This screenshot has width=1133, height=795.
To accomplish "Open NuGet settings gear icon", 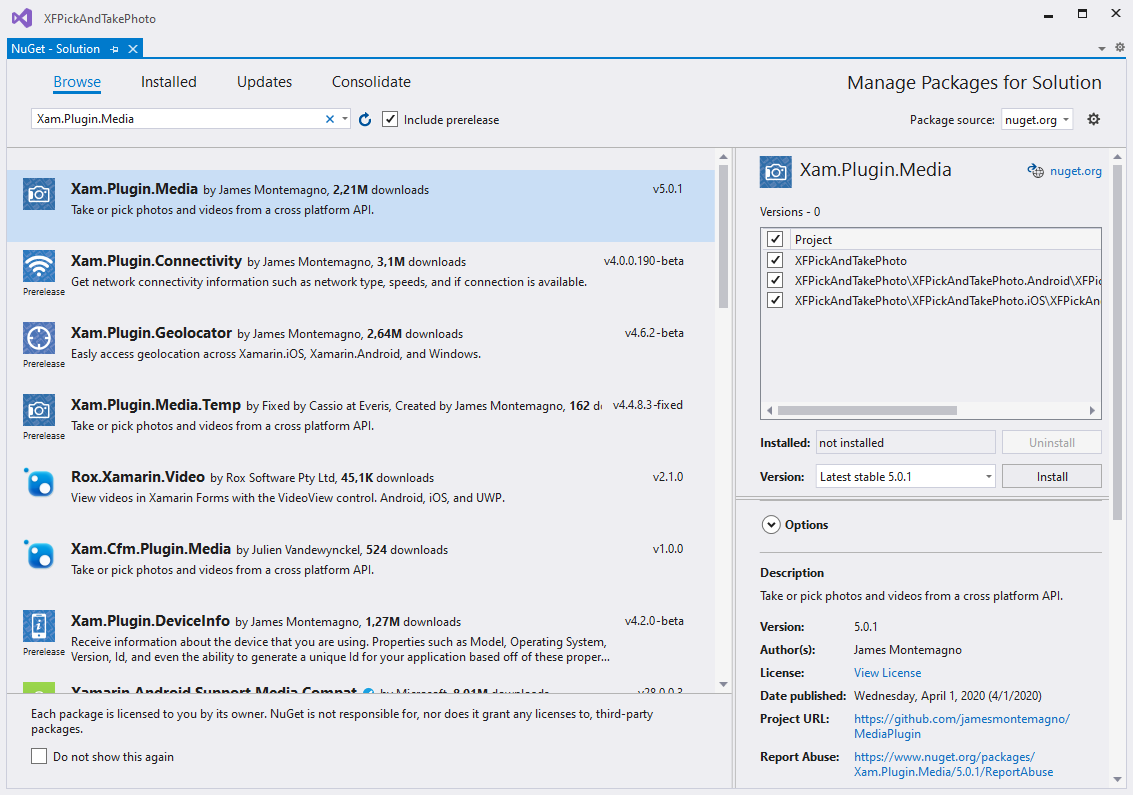I will (x=1093, y=119).
